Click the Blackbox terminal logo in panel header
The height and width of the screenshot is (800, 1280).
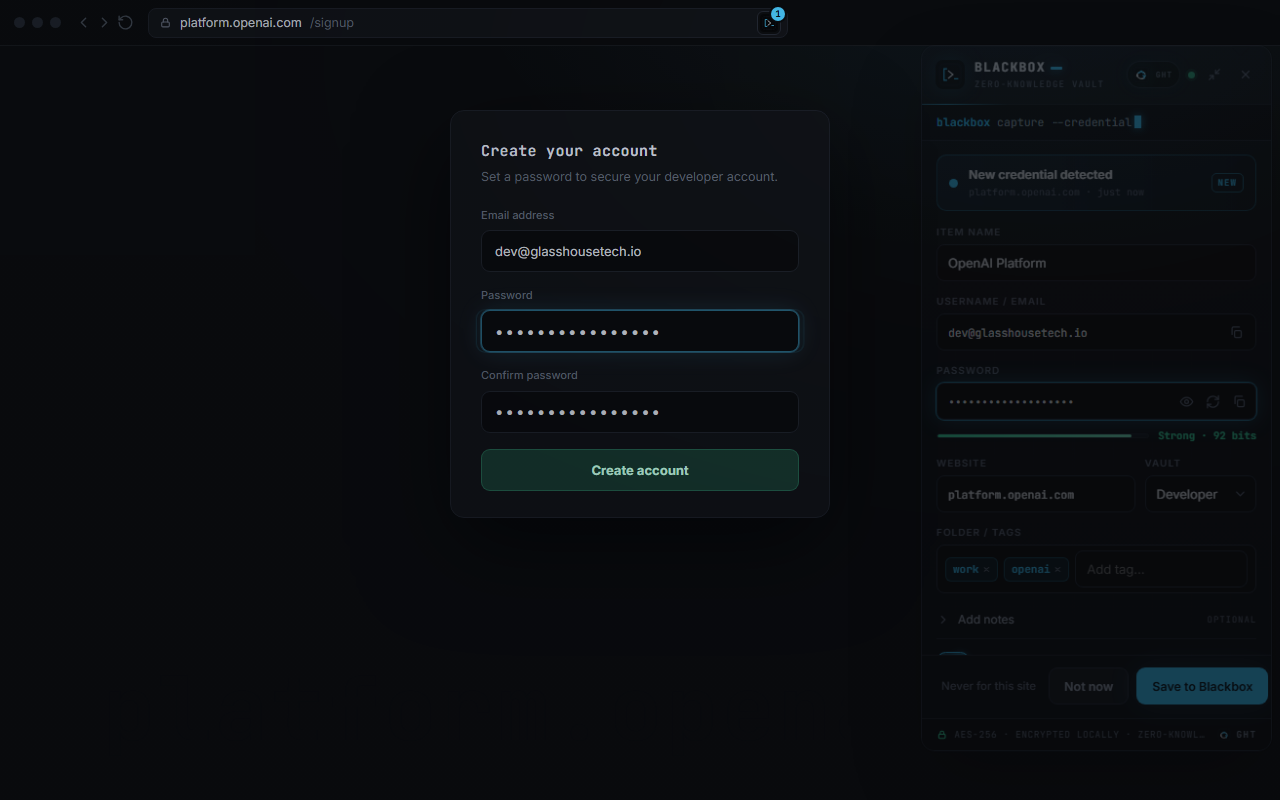tap(949, 75)
